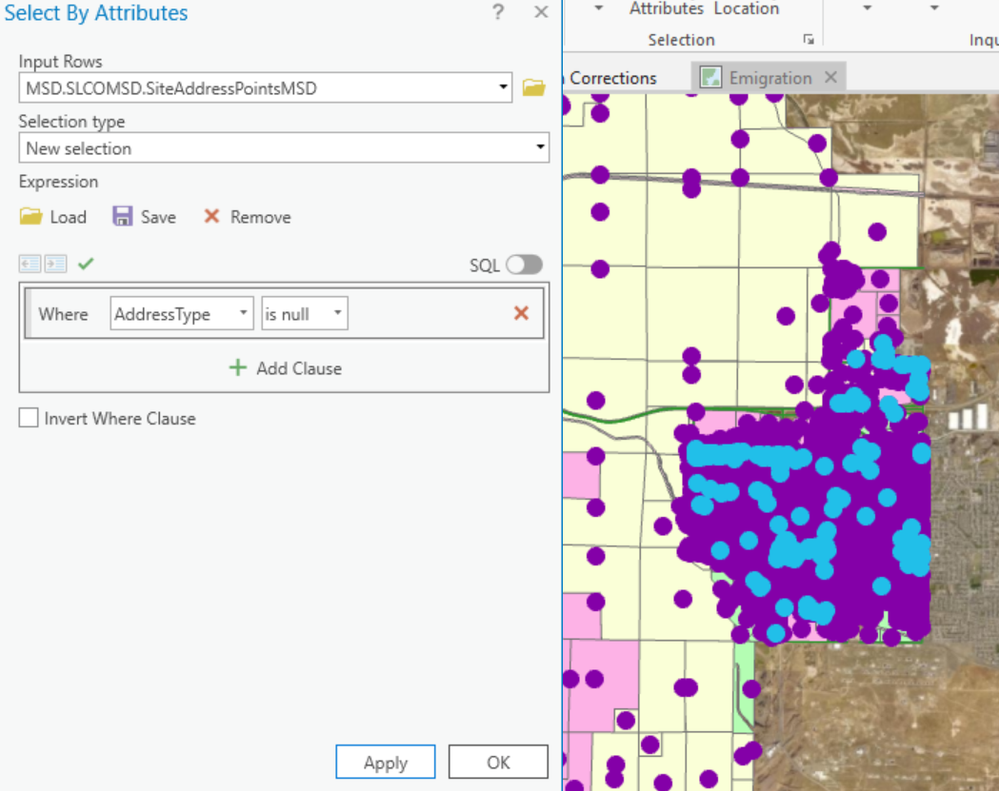Delete the AddressType clause with red X

point(521,313)
